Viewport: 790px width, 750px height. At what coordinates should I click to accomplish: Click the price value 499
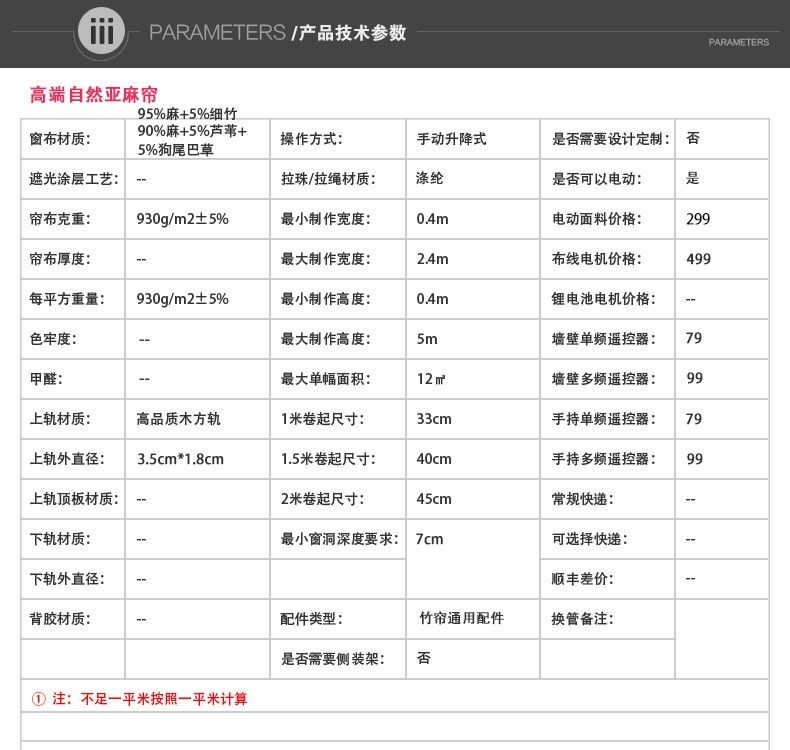698,259
